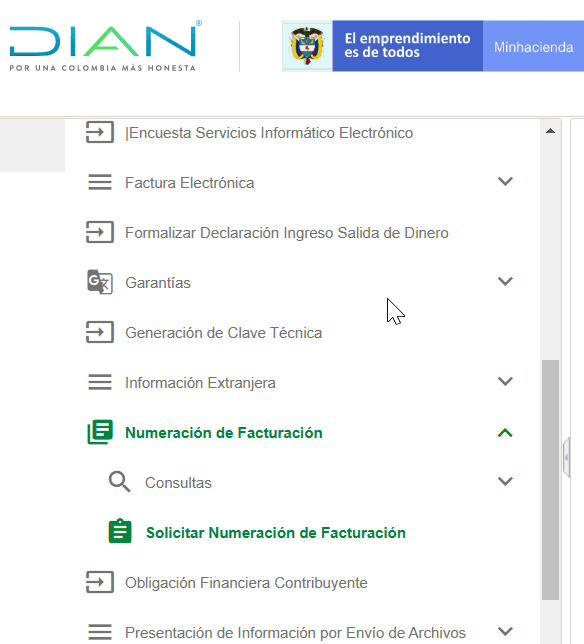Click the green document-stack icon for Numeración de Facturación
This screenshot has height=644, width=584.
pos(100,432)
